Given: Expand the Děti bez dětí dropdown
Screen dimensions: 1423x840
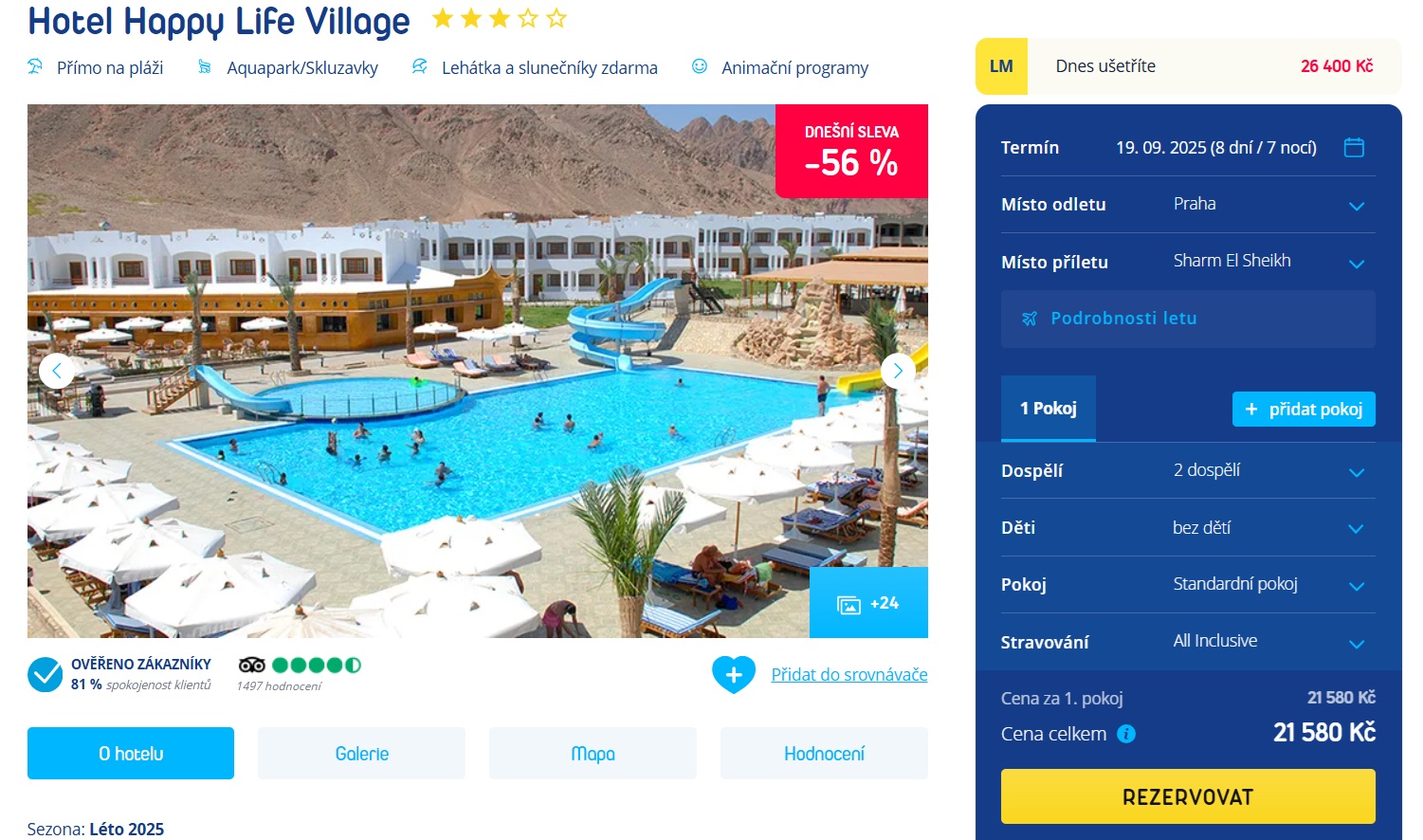Looking at the screenshot, I should 1188,528.
